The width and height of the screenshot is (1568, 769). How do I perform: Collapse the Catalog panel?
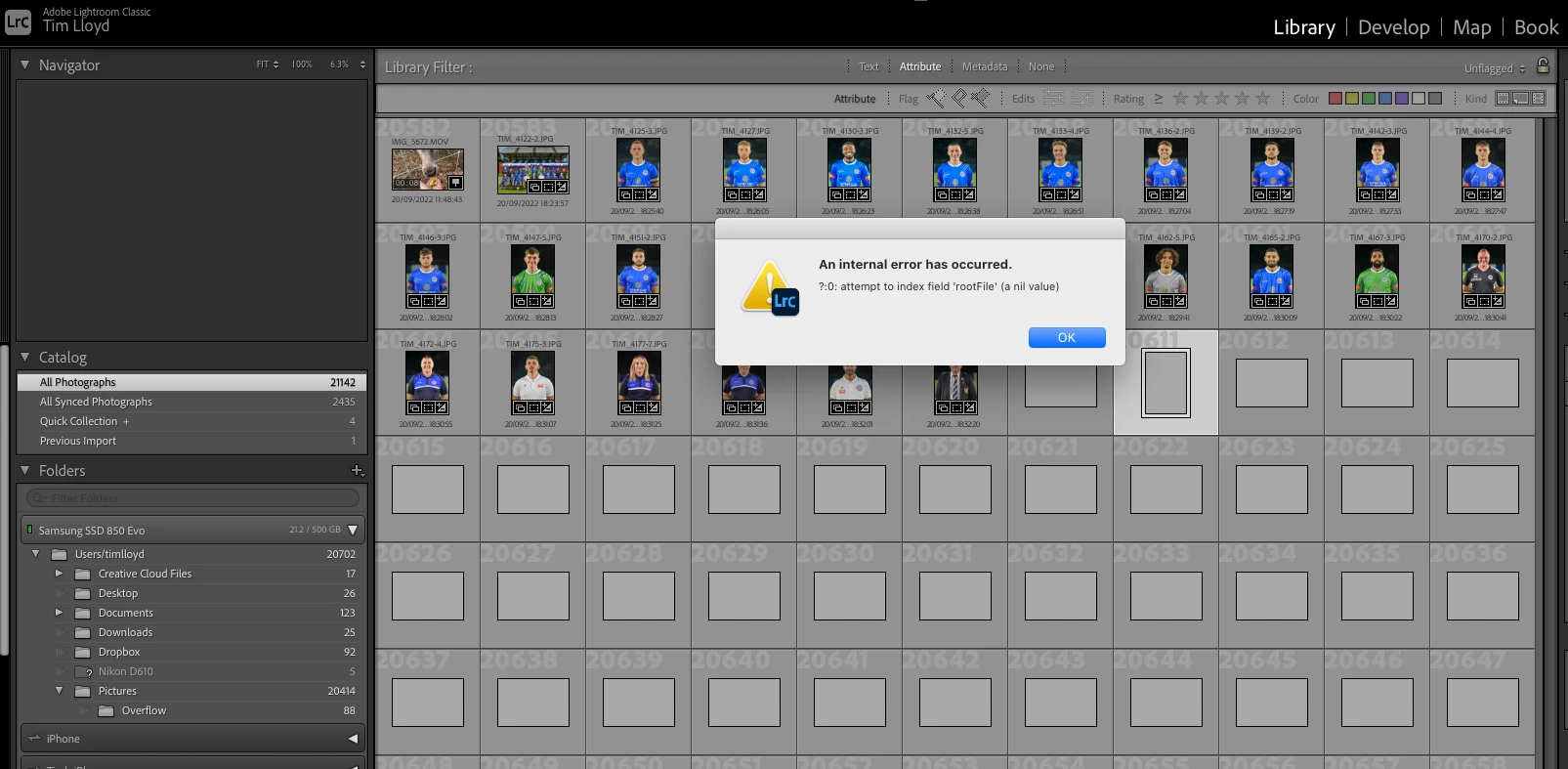25,357
